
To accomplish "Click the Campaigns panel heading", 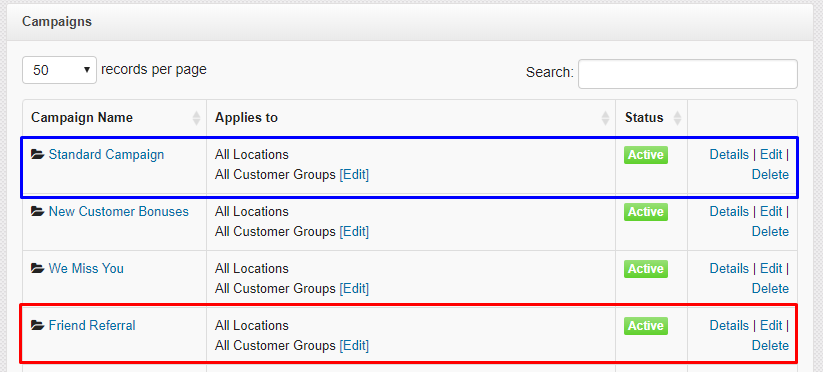I will pos(57,22).
